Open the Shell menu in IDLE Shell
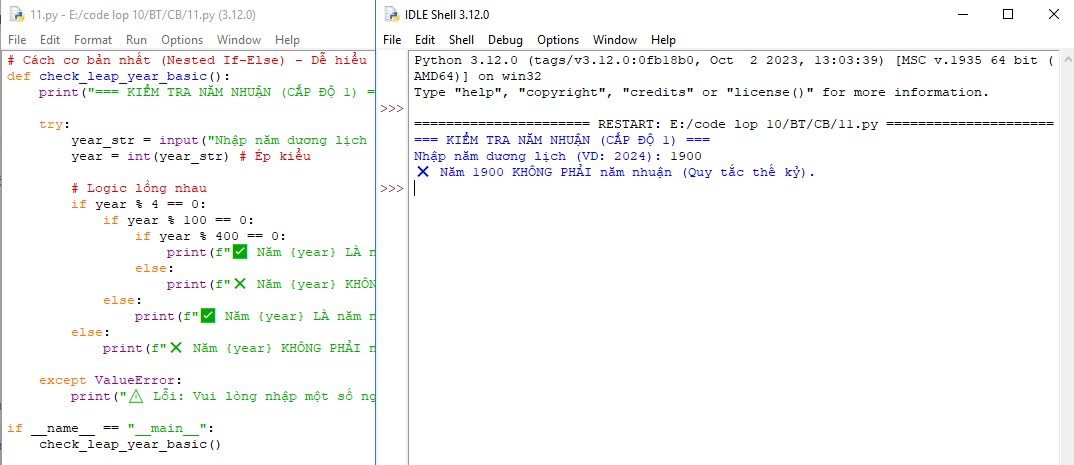 [x=461, y=40]
